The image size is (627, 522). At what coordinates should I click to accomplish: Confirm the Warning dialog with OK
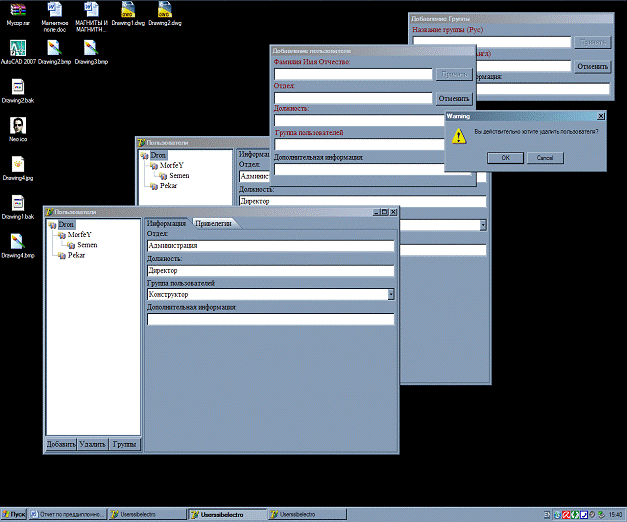505,158
